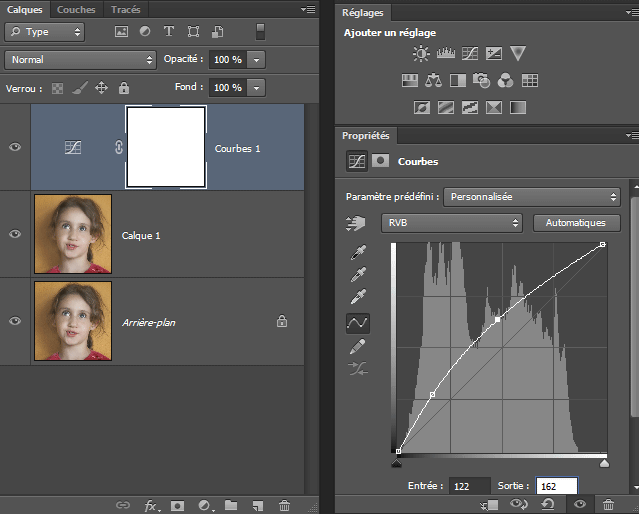Toggle visibility of Calque 1 layer

pos(15,234)
